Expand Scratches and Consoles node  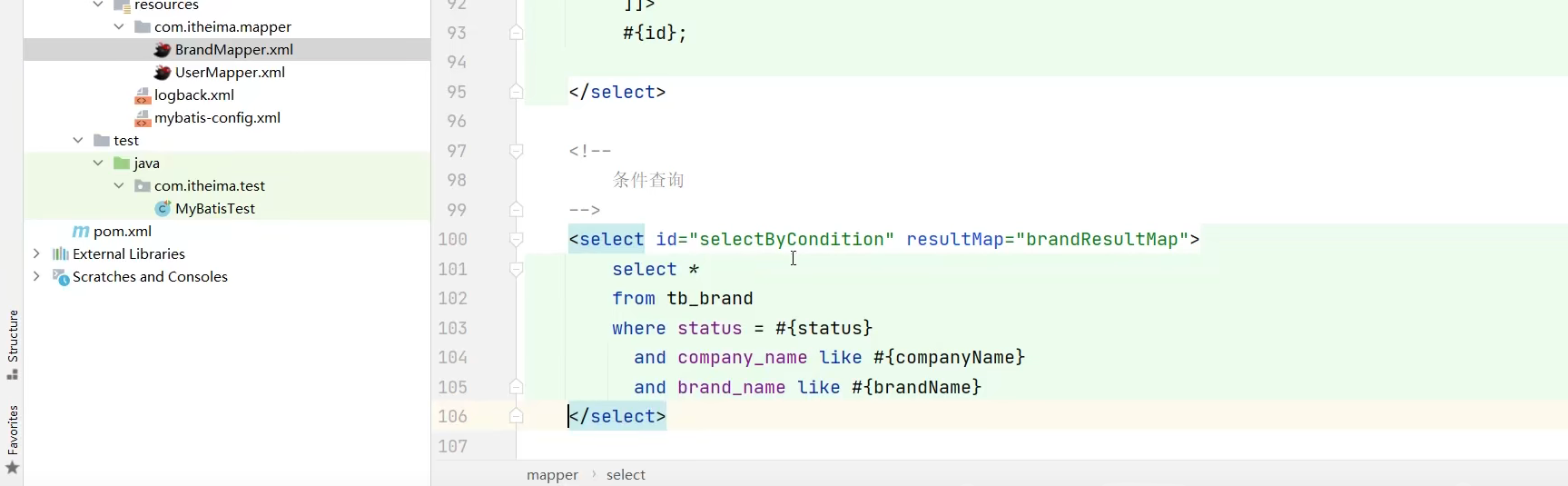[x=36, y=276]
